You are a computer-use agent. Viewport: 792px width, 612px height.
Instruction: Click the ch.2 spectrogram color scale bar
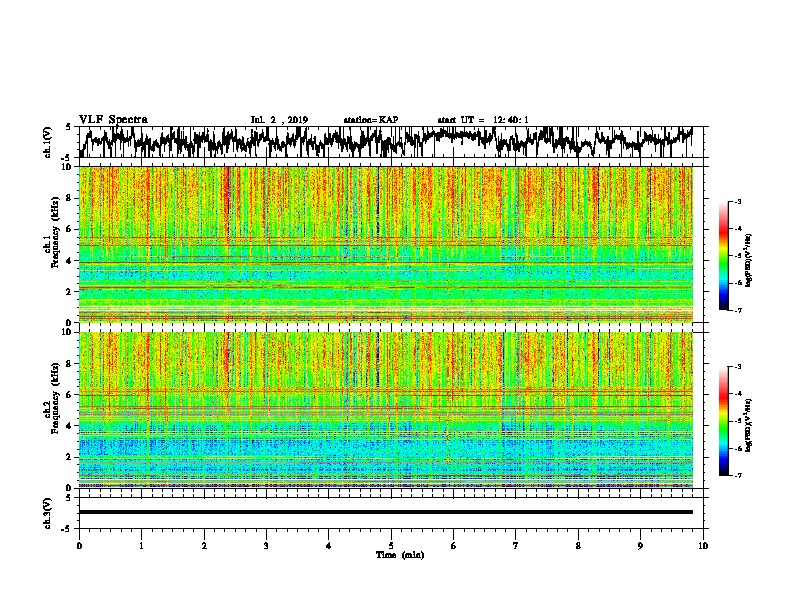click(x=723, y=421)
